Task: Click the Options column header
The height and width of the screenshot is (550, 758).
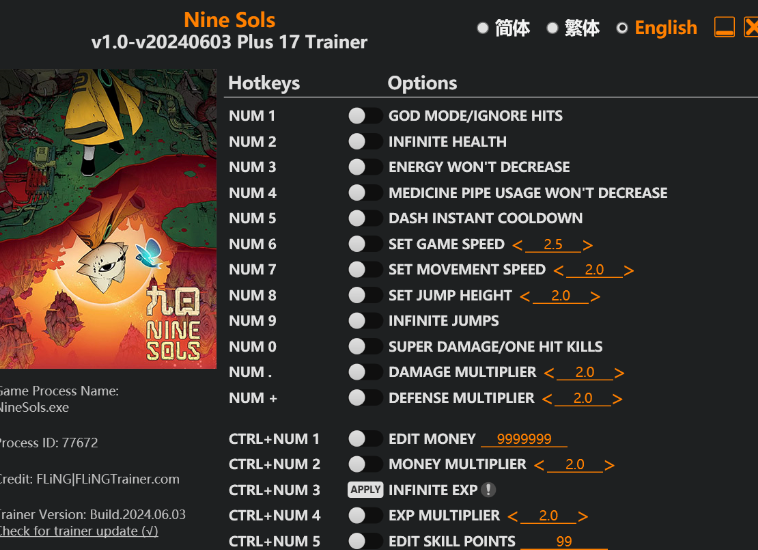Action: 422,83
